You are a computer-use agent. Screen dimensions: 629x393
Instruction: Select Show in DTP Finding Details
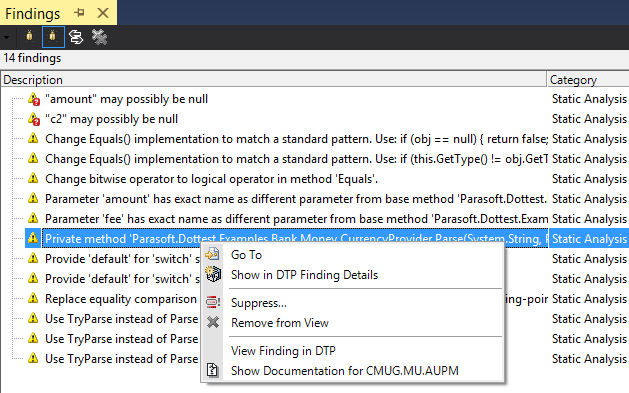(x=304, y=275)
